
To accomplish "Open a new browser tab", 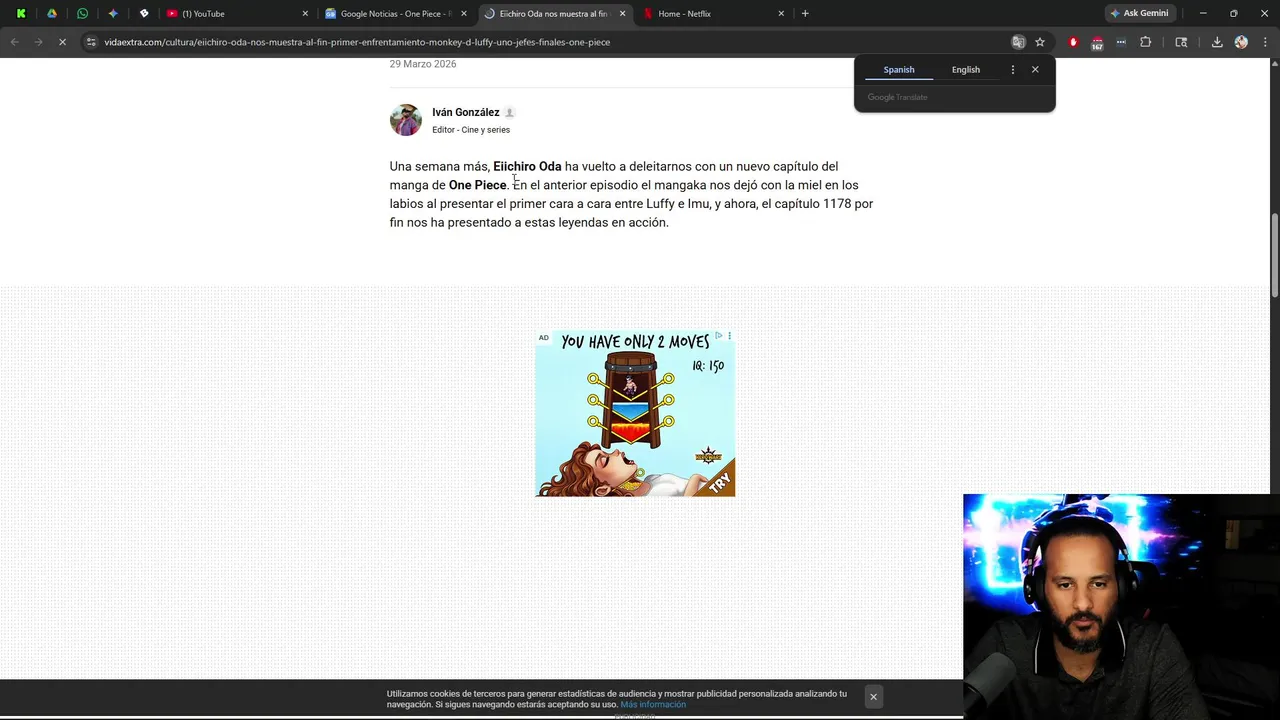I will click(x=805, y=13).
